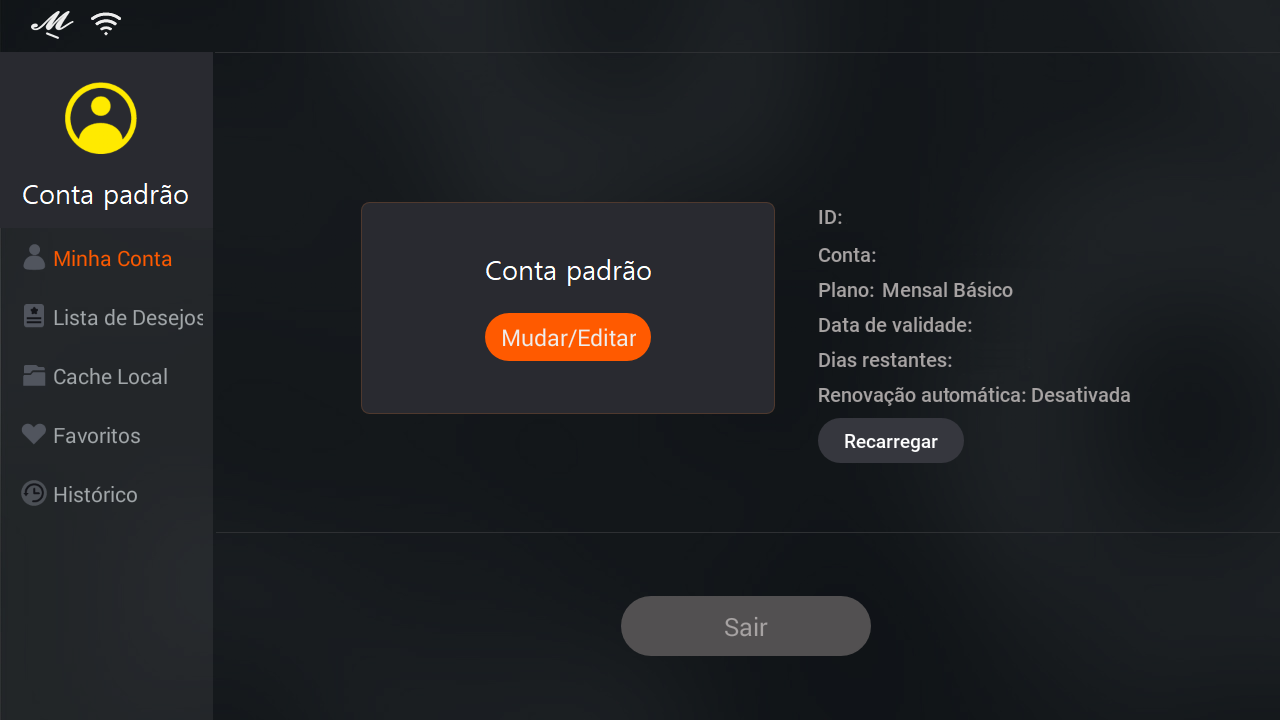Click the Histórico clock icon
The width and height of the screenshot is (1280, 720).
coord(34,493)
